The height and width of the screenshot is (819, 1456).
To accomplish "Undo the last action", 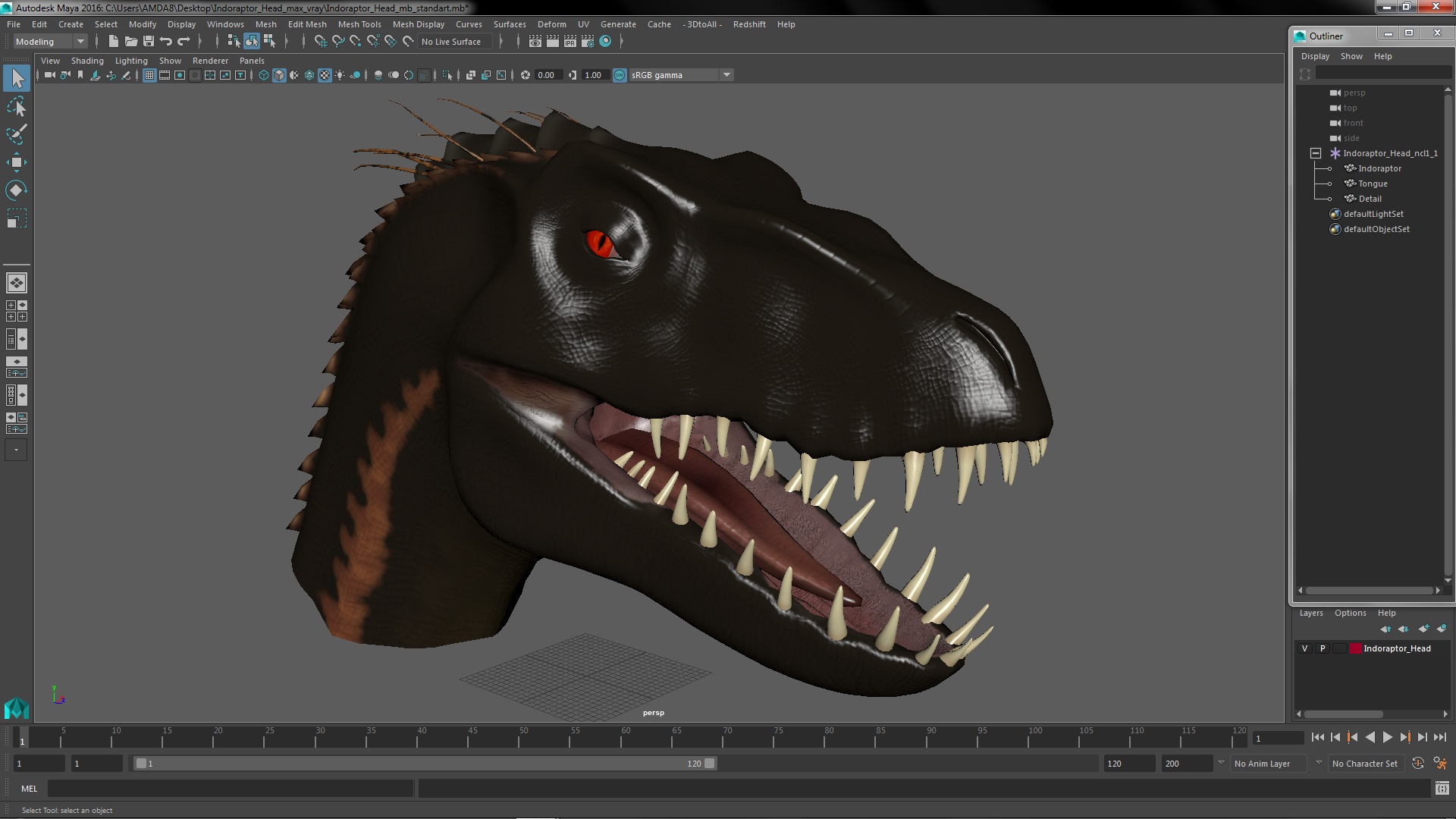I will coord(166,42).
